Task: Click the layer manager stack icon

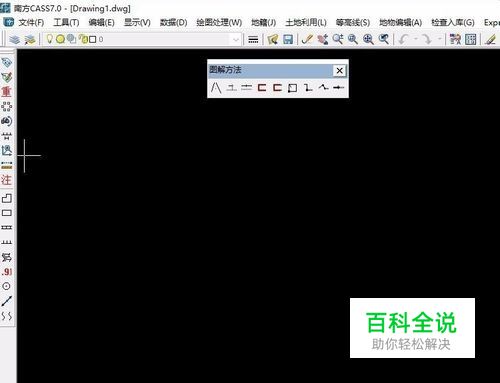Action: click(x=14, y=39)
